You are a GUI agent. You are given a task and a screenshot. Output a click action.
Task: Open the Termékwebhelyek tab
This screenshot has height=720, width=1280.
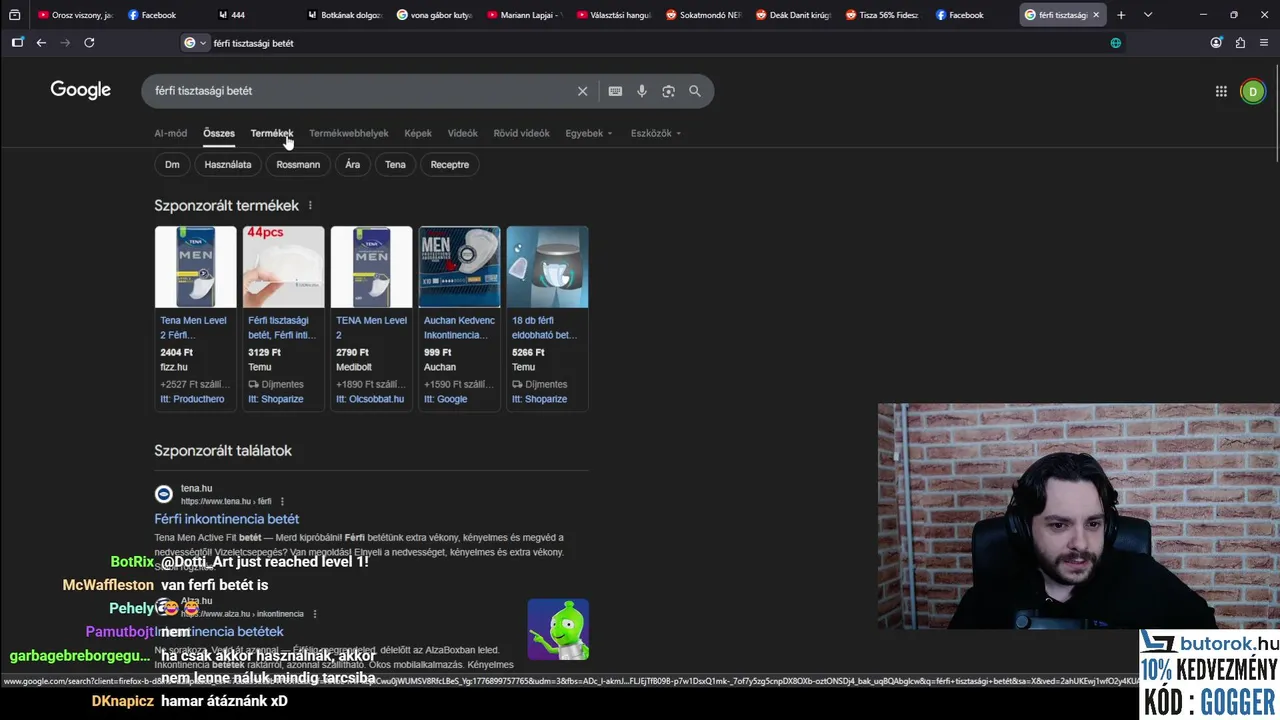pos(349,133)
